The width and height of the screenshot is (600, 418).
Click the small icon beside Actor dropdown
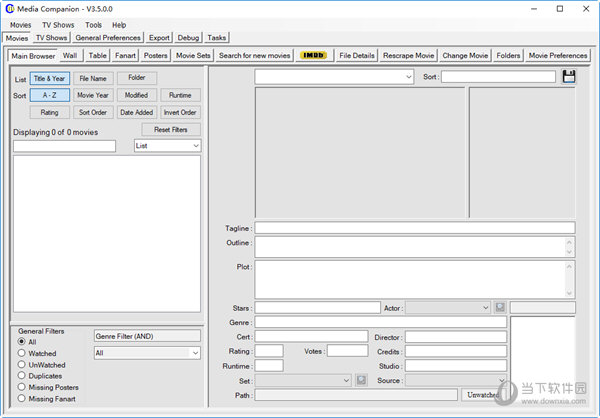500,308
